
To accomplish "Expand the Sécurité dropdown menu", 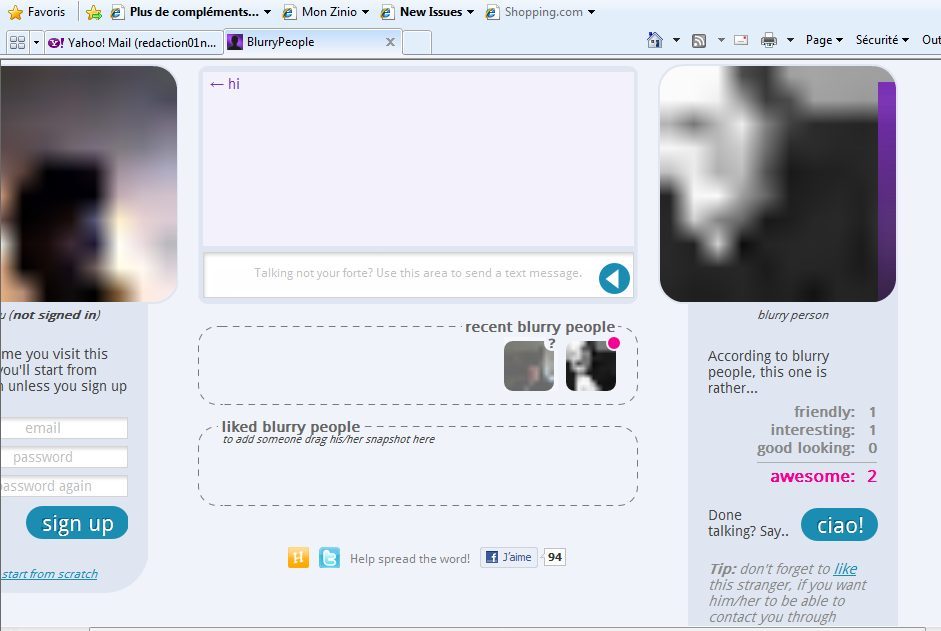I will 881,40.
